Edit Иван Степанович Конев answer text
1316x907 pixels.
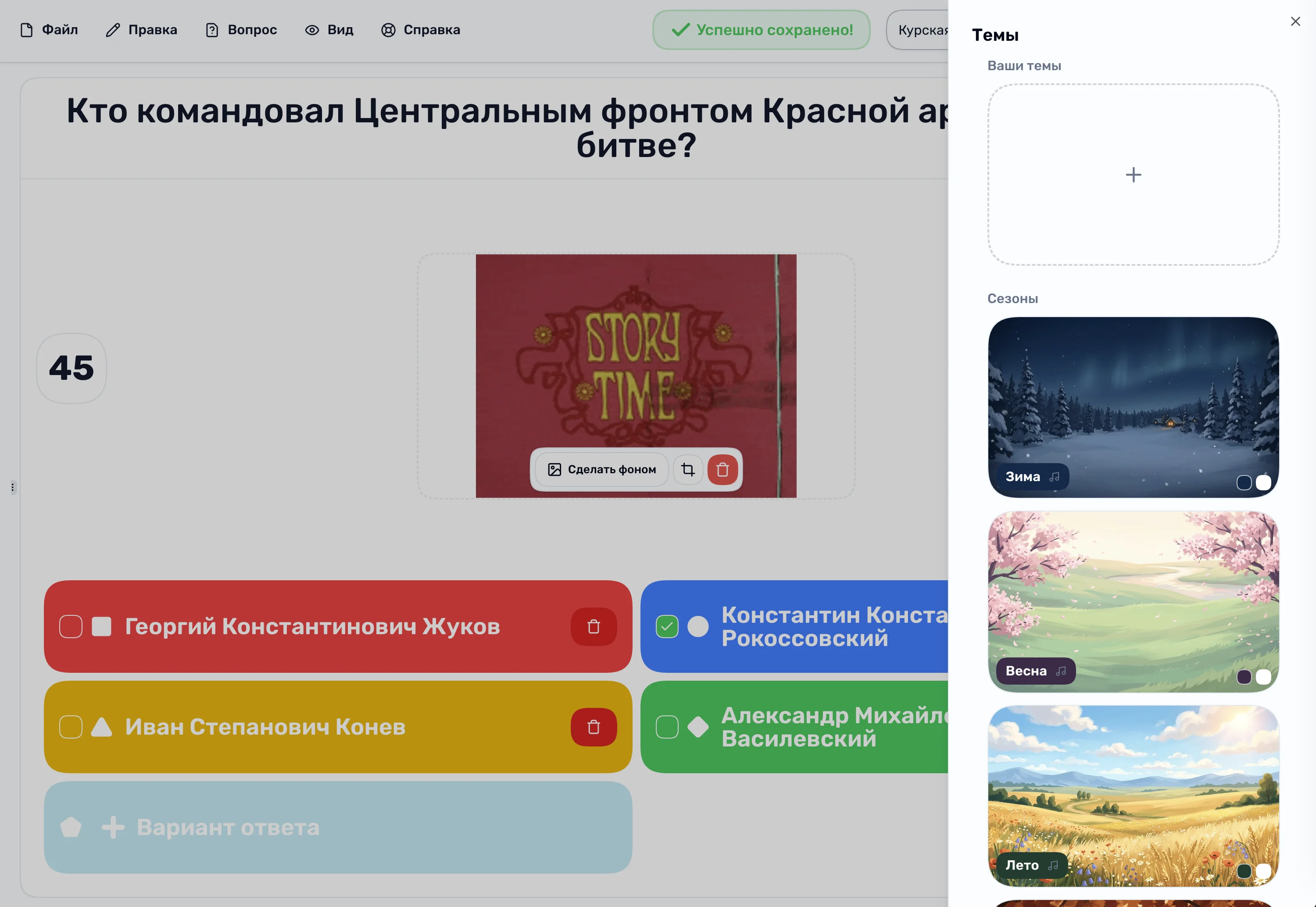[x=265, y=727]
